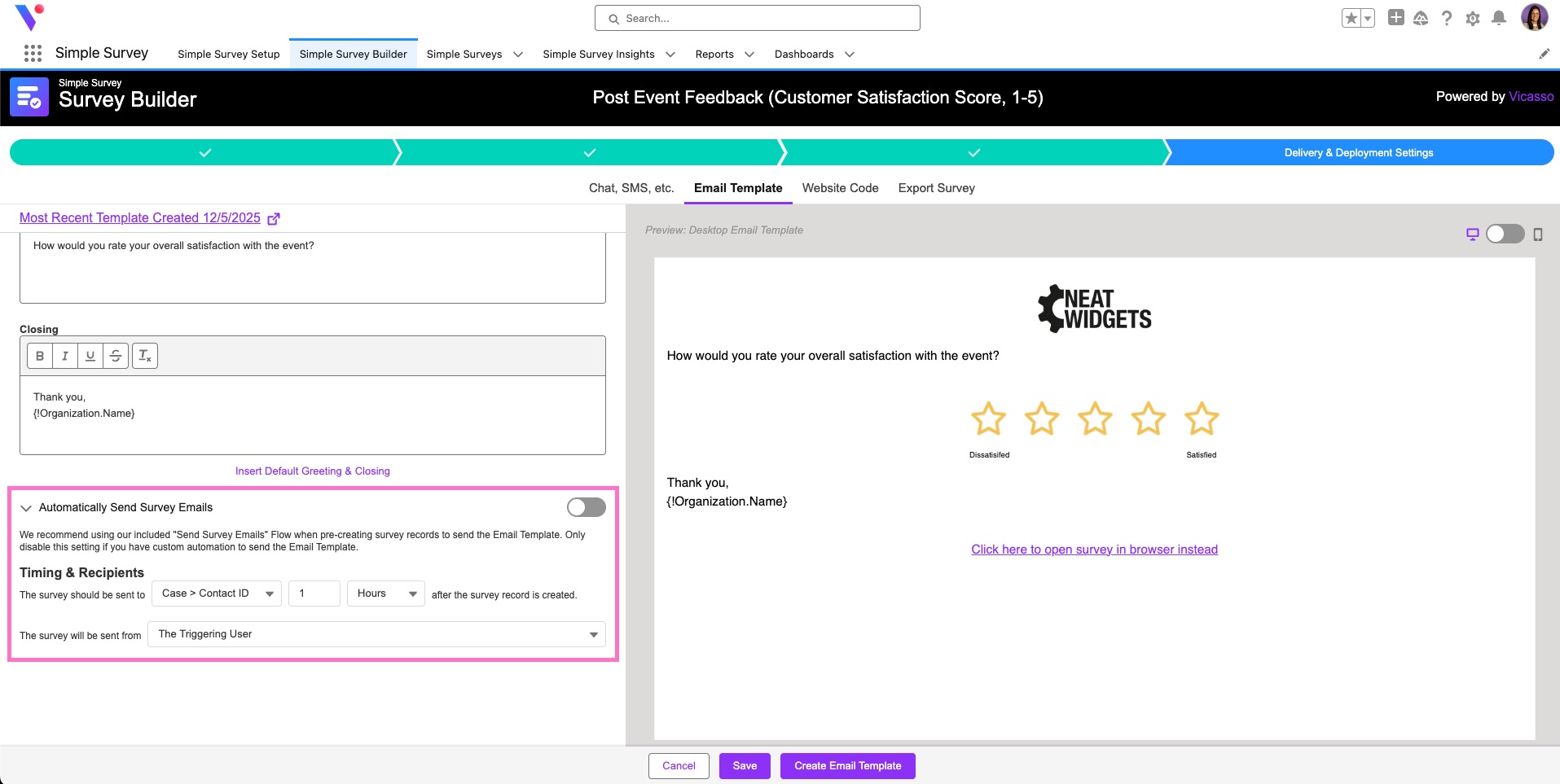Switch to Website Code tab
1560x784 pixels.
pyautogui.click(x=841, y=188)
